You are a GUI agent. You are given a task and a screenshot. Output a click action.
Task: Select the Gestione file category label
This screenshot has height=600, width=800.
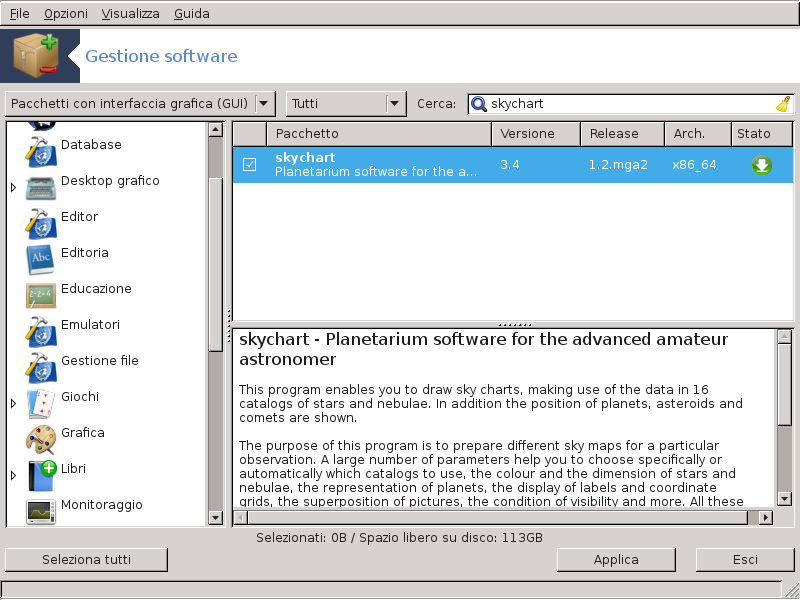[x=100, y=361]
